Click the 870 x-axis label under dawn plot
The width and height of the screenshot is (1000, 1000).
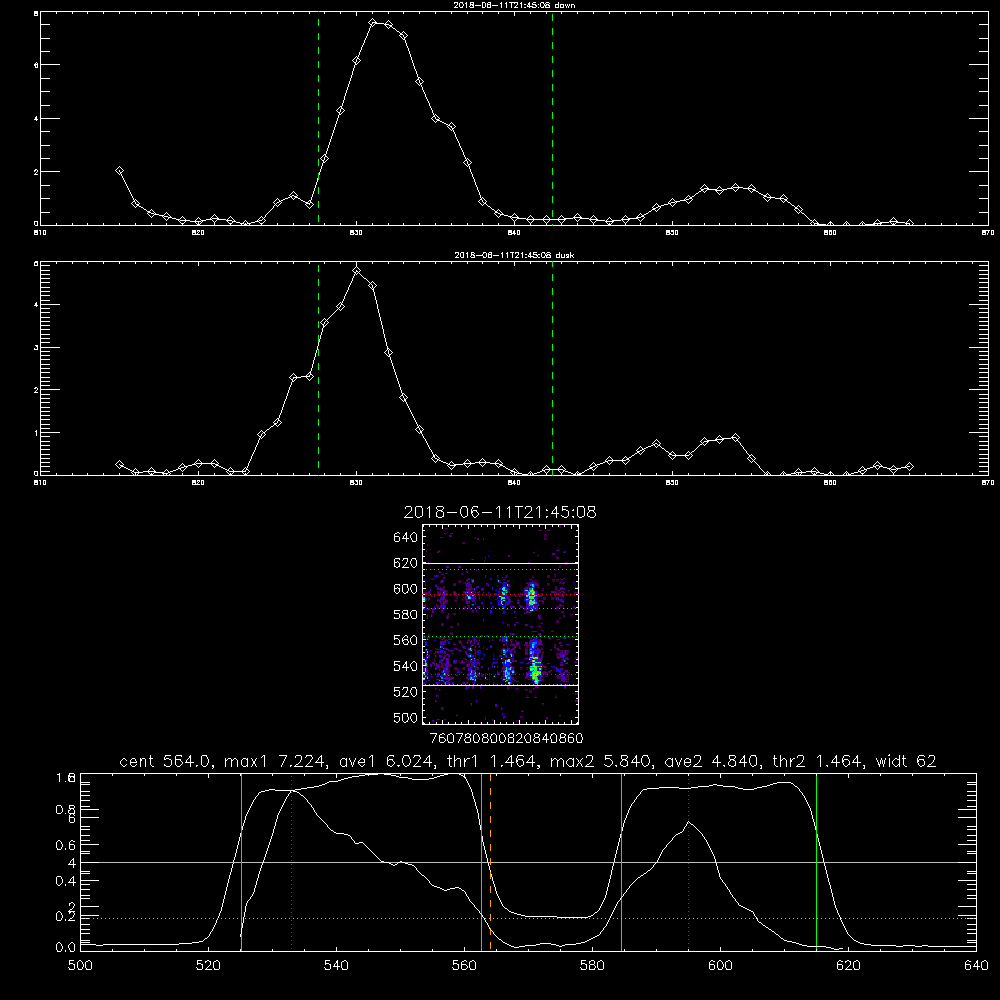pyautogui.click(x=988, y=233)
